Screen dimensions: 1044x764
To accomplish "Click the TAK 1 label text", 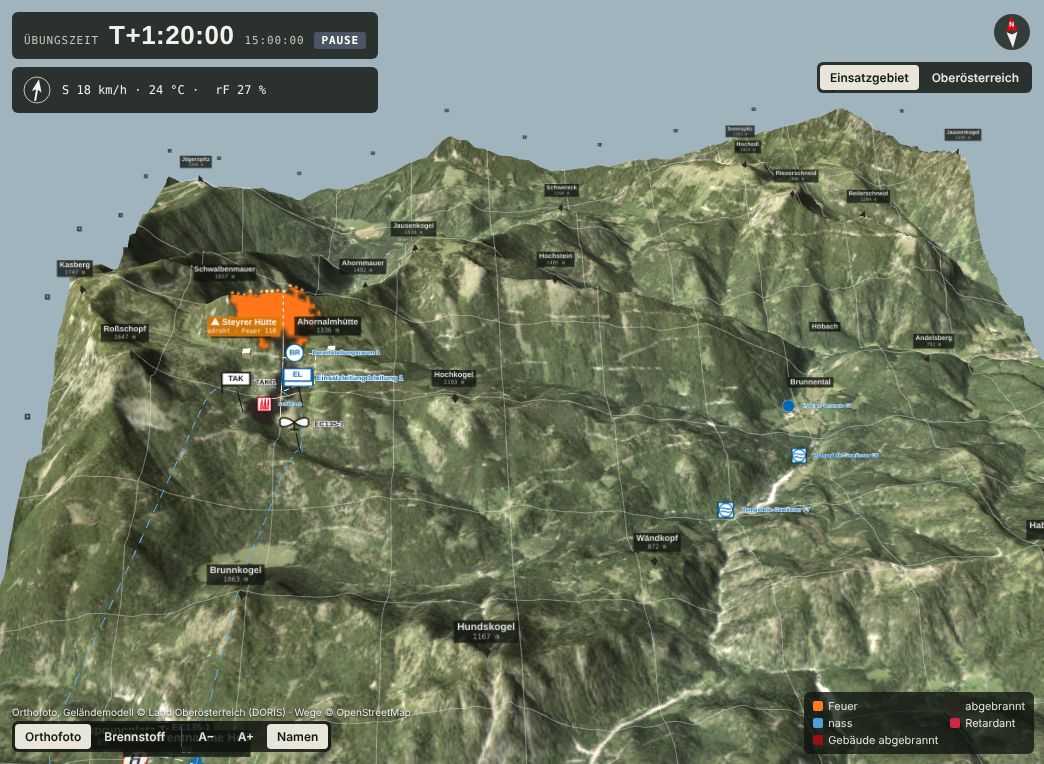I will pos(266,382).
